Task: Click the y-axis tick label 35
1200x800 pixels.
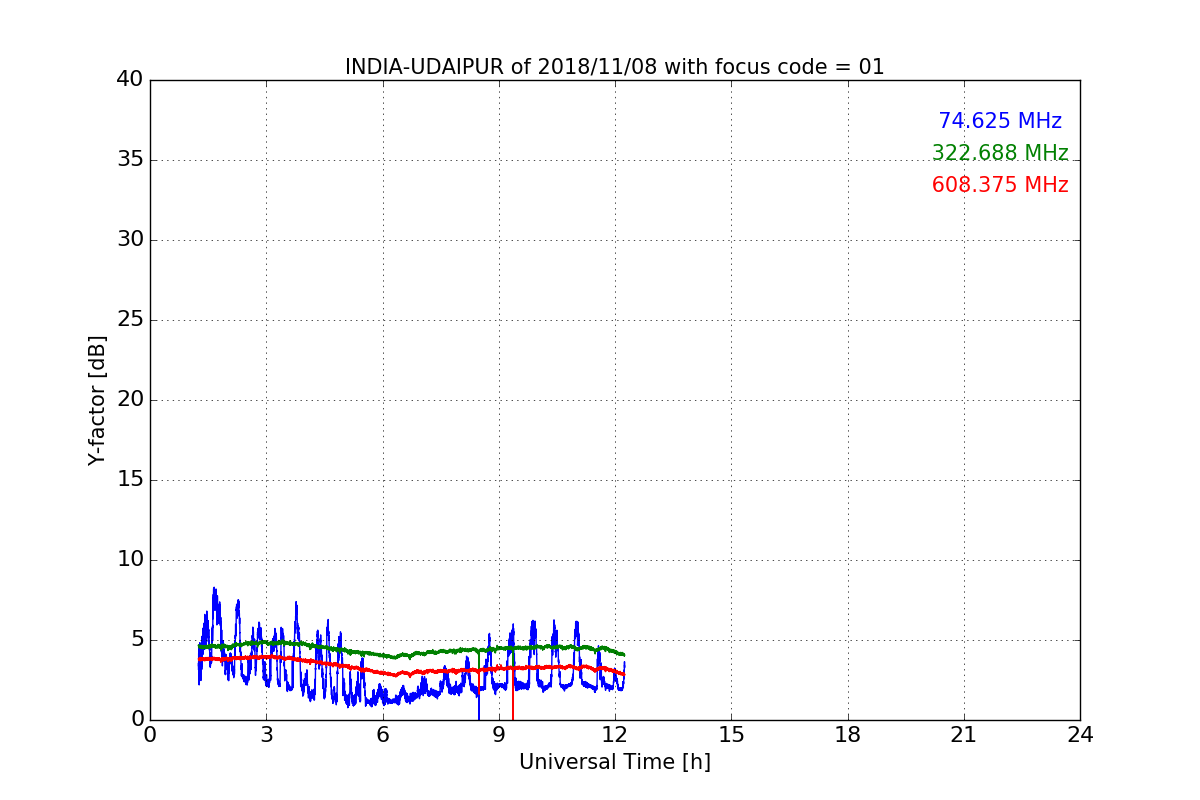Action: point(130,160)
